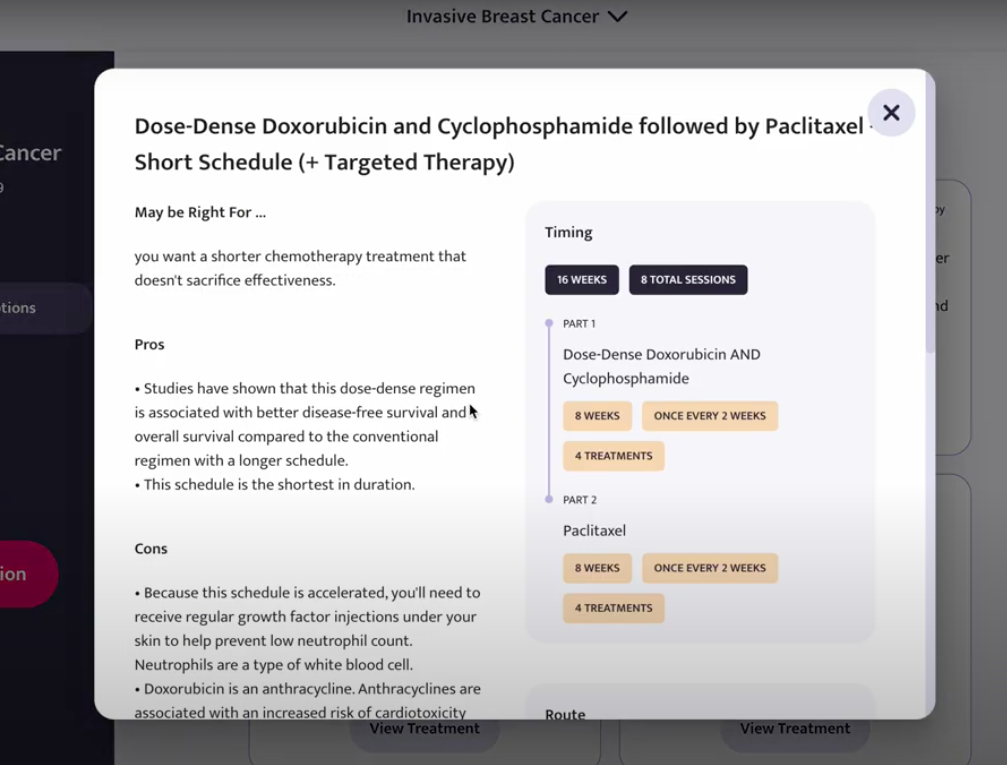Click the 8 WEEKS tag under Part 1

coord(597,416)
